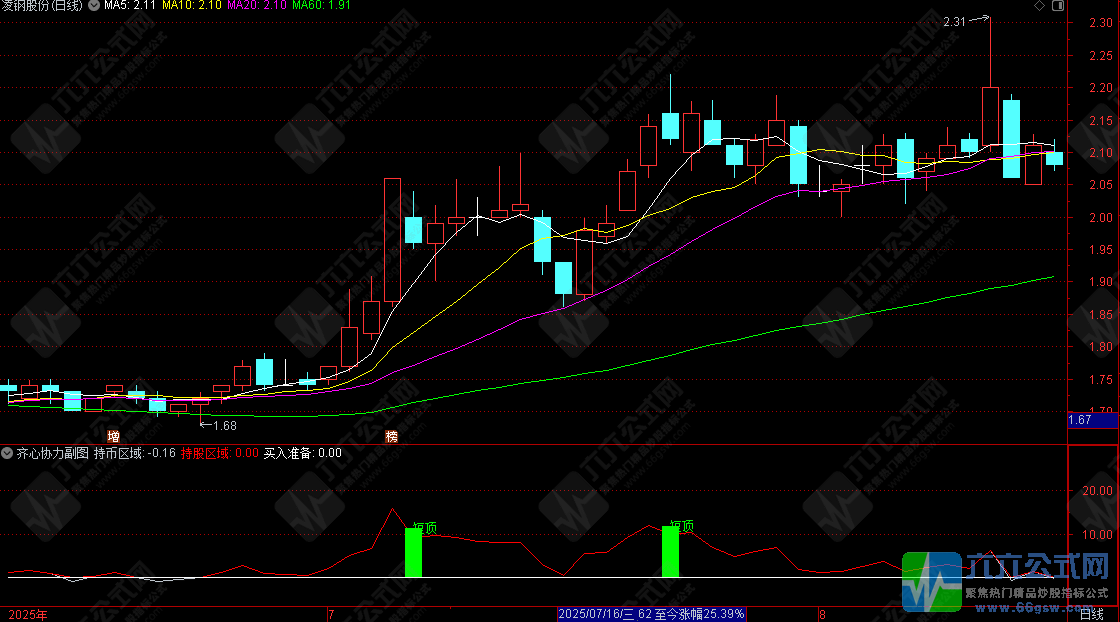The image size is (1120, 622).
Task: Click the 2025/07/16 date info bar
Action: (x=652, y=614)
